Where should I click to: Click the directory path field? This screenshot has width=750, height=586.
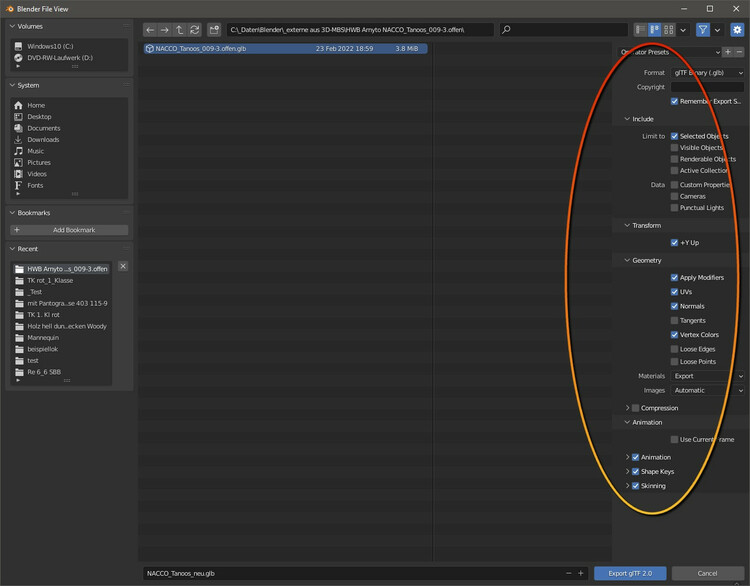coord(360,30)
